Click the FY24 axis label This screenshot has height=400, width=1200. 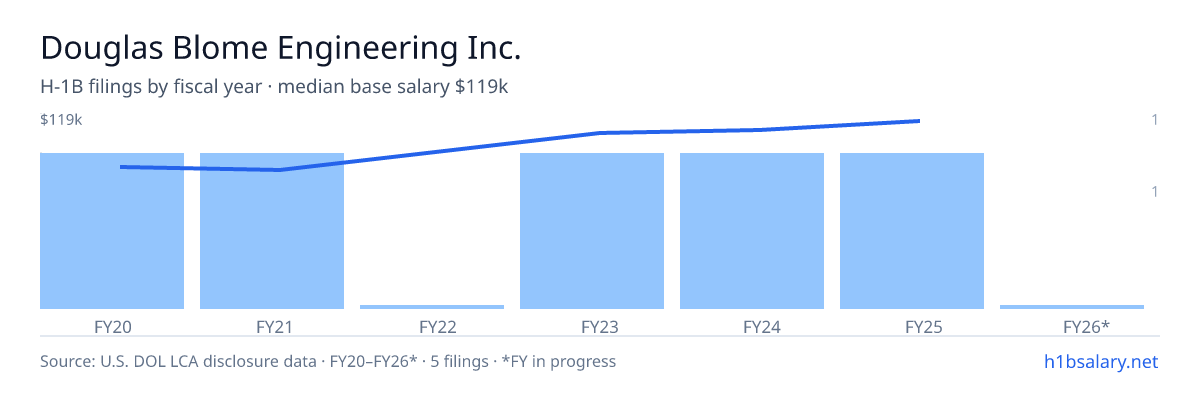pos(752,326)
